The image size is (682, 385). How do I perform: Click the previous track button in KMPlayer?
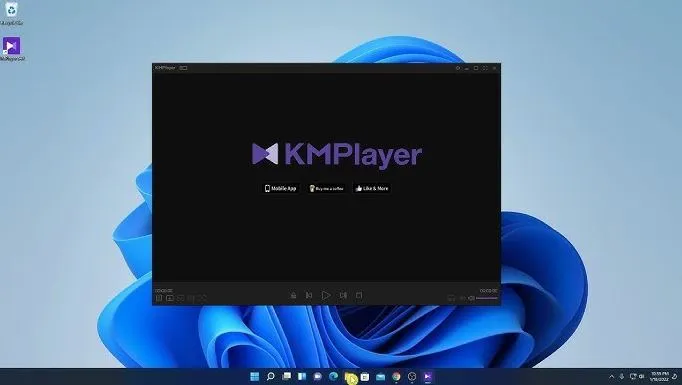pos(309,295)
